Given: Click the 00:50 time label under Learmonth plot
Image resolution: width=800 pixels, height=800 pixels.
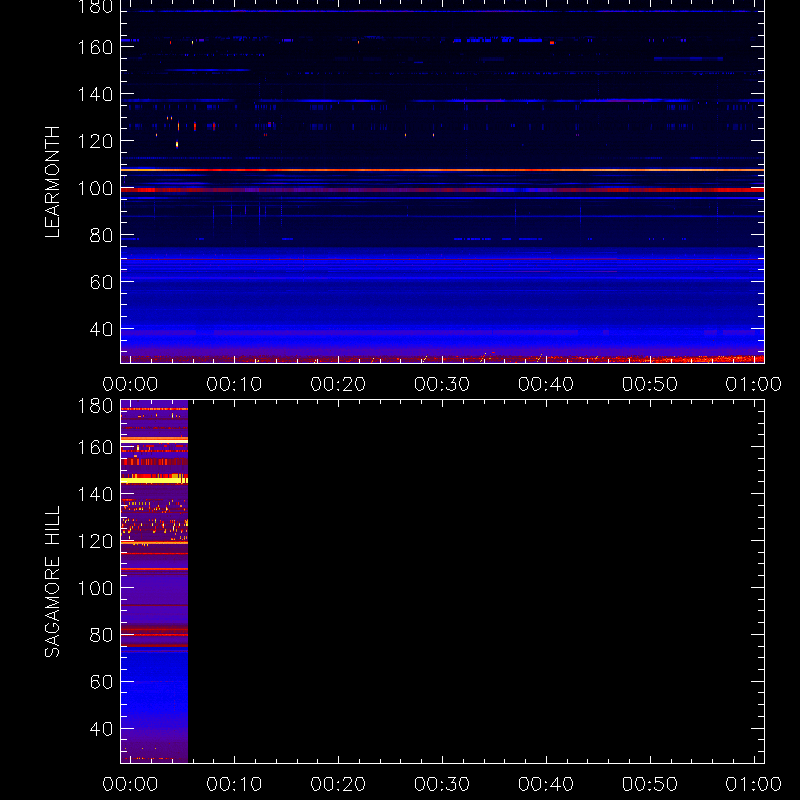Looking at the screenshot, I should point(649,384).
